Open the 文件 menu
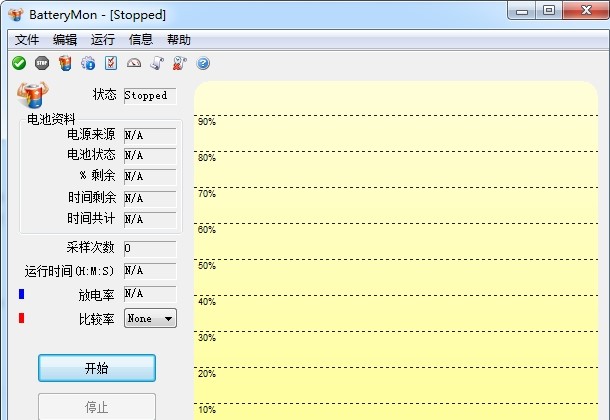Screen dimensions: 610x420 27,40
